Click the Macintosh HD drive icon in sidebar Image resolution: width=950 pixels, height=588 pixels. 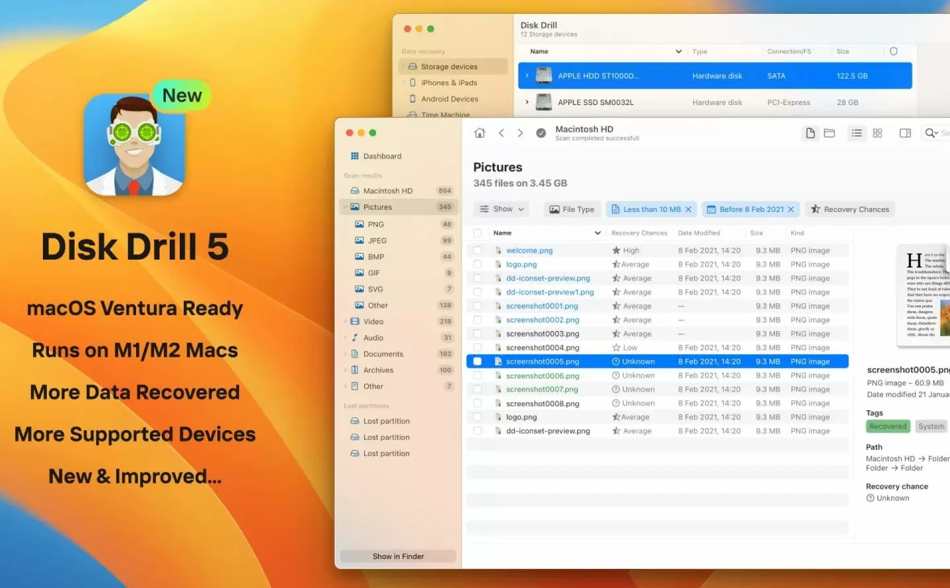[355, 191]
